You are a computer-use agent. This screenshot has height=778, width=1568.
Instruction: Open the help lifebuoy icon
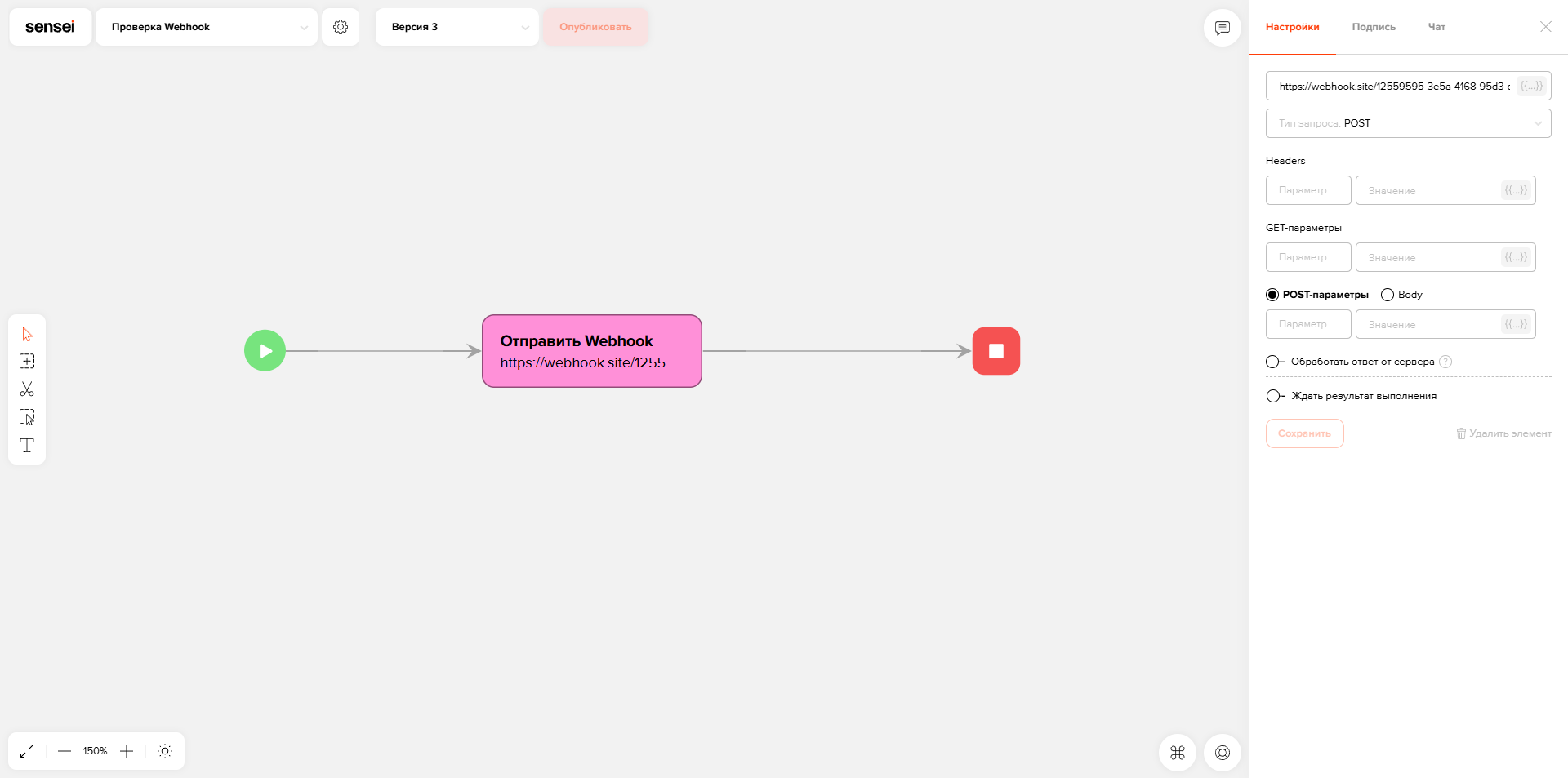tap(1223, 753)
